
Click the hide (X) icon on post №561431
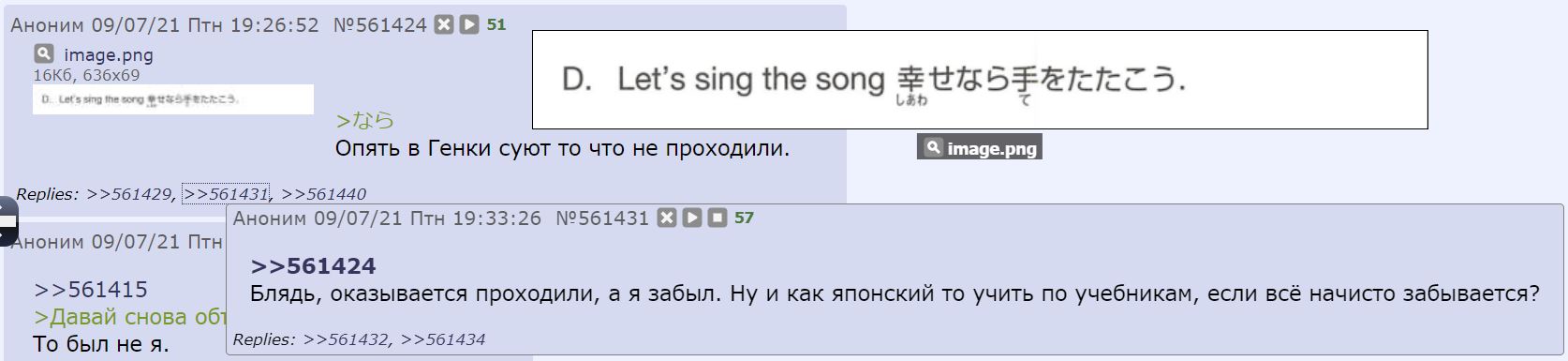point(666,218)
